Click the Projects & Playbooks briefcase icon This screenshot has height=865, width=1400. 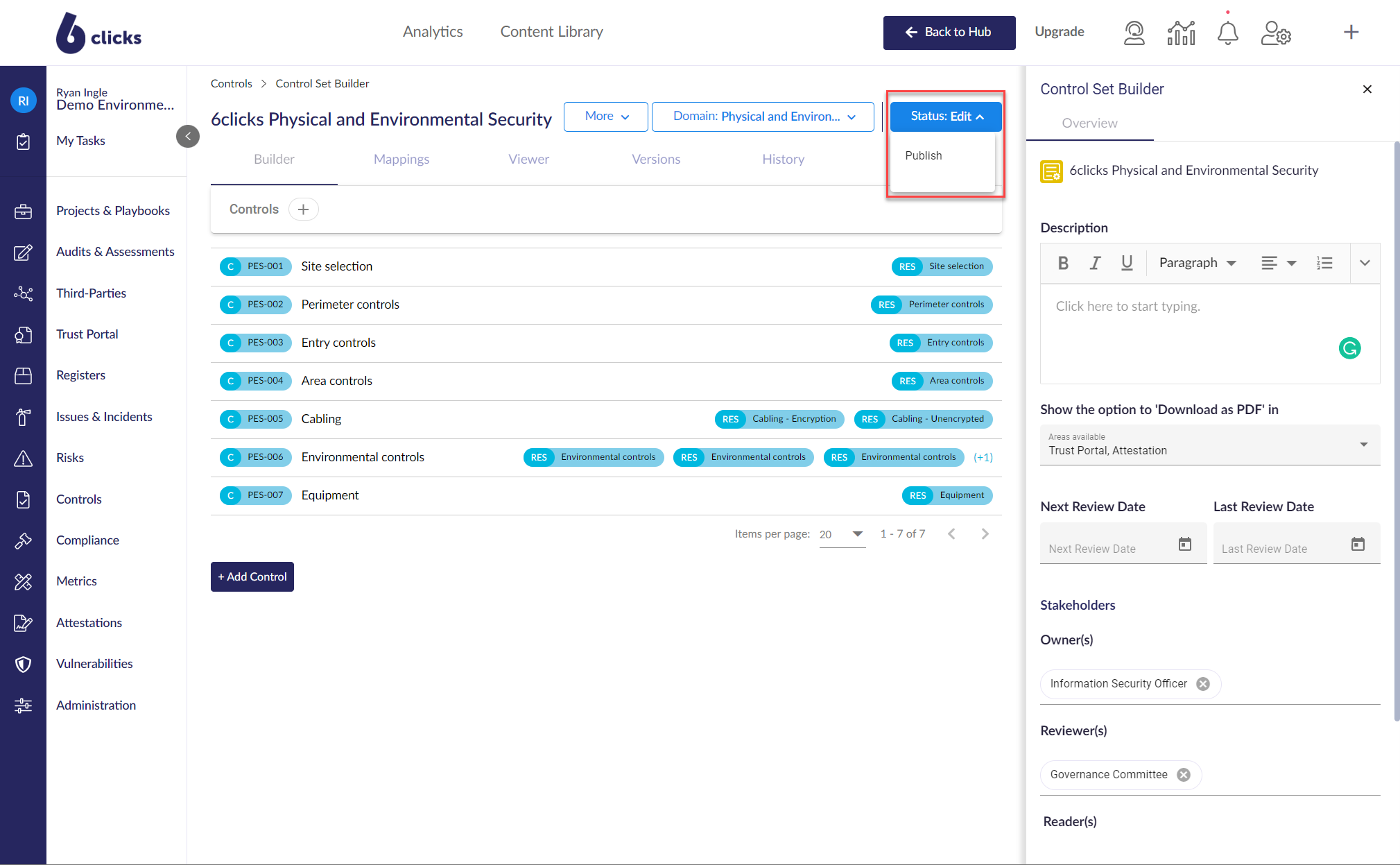[x=23, y=211]
